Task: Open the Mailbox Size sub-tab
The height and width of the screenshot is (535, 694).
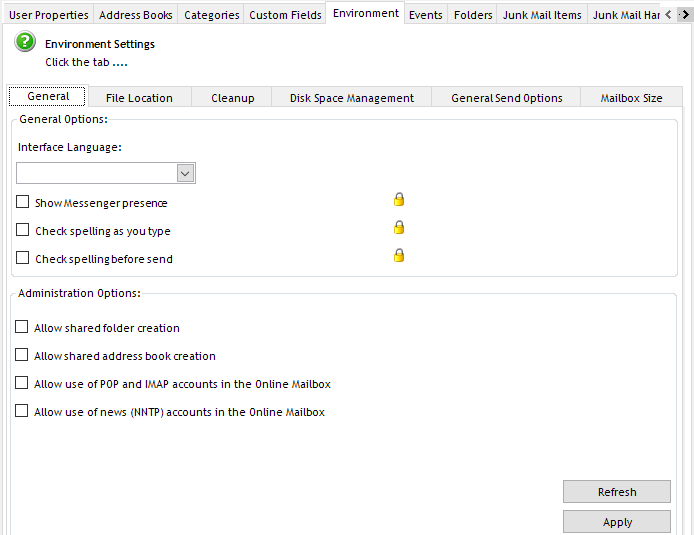Action: 631,98
